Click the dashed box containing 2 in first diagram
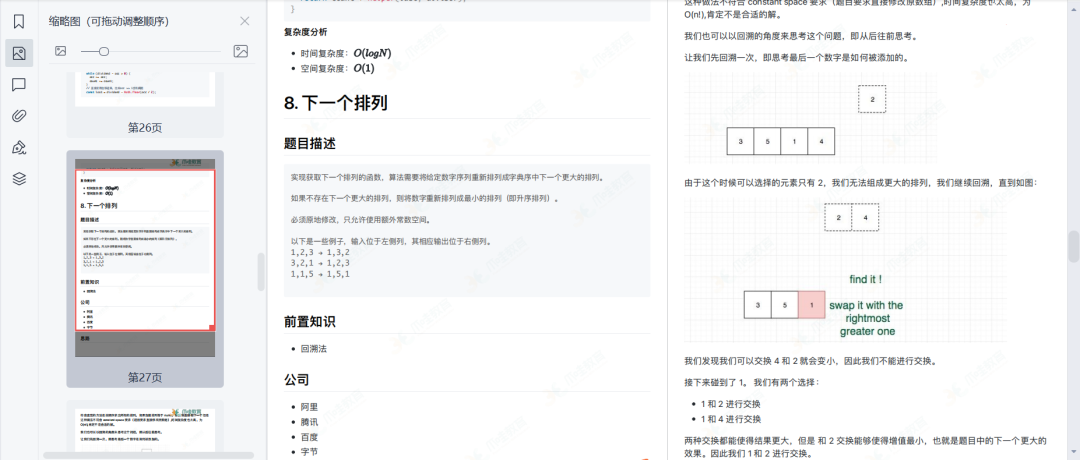The image size is (1080, 460). coord(872,100)
